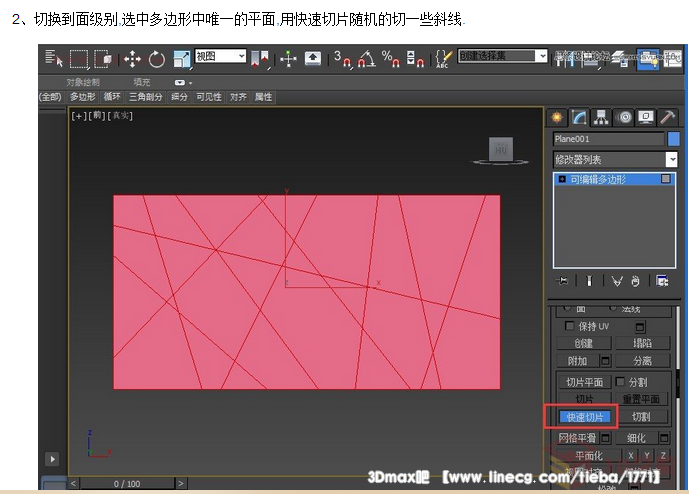The image size is (689, 494).
Task: Open the Utilities hammer panel tab
Action: [x=667, y=117]
